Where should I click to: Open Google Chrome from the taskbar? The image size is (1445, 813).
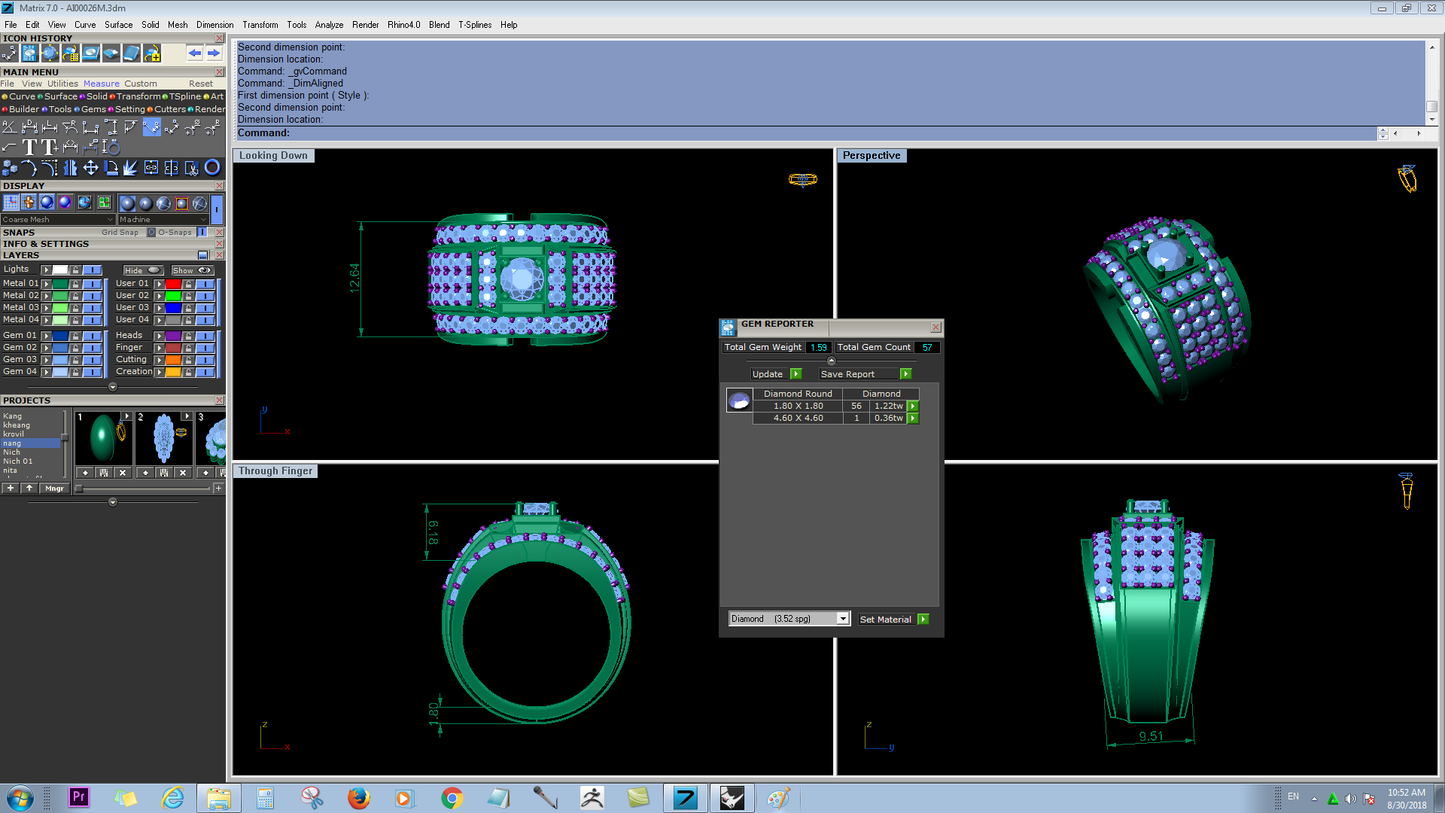click(452, 797)
